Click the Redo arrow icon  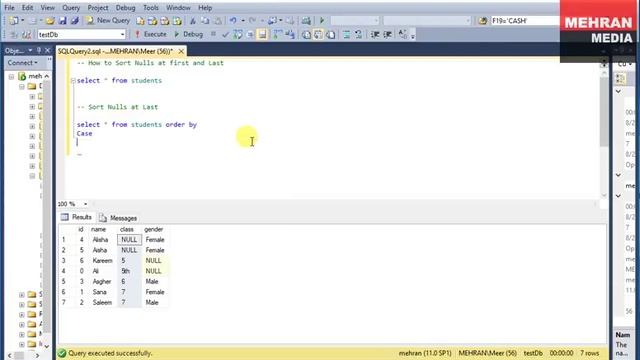point(252,20)
